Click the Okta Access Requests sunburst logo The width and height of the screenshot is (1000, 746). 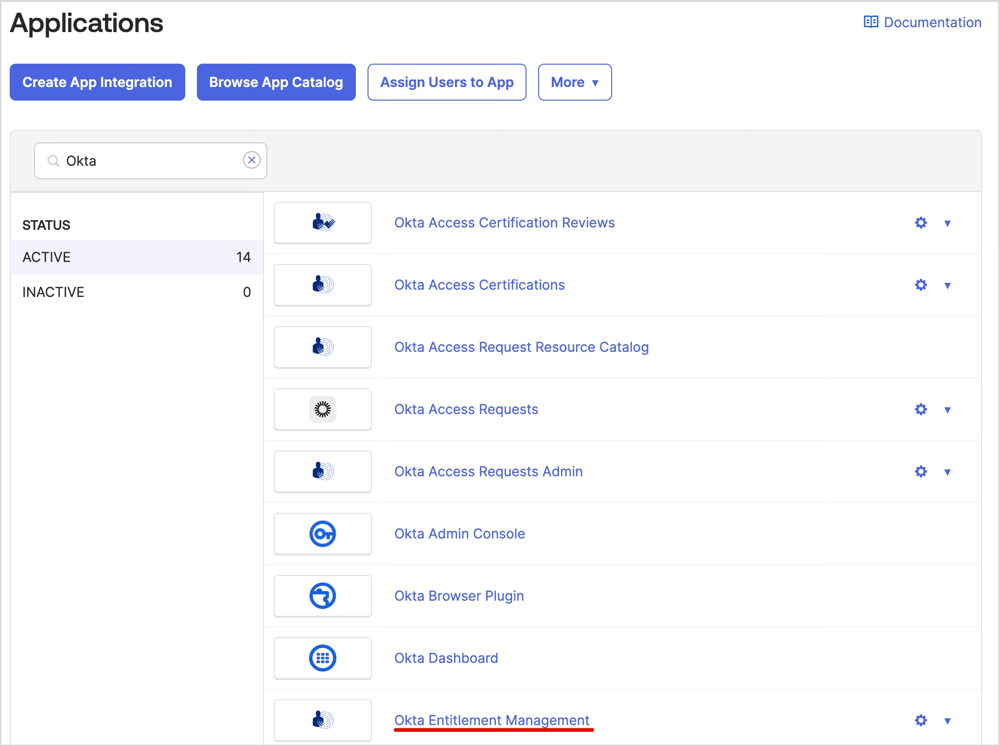coord(323,409)
